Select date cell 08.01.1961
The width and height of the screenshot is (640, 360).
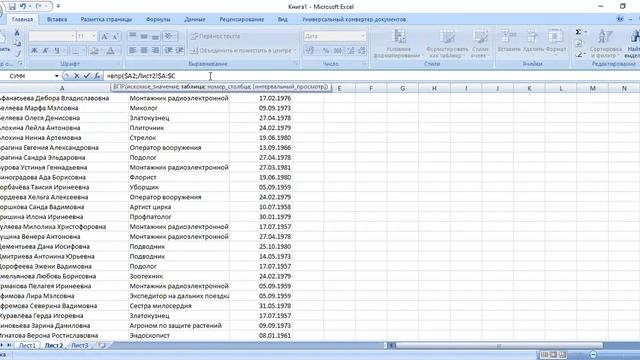(261, 336)
